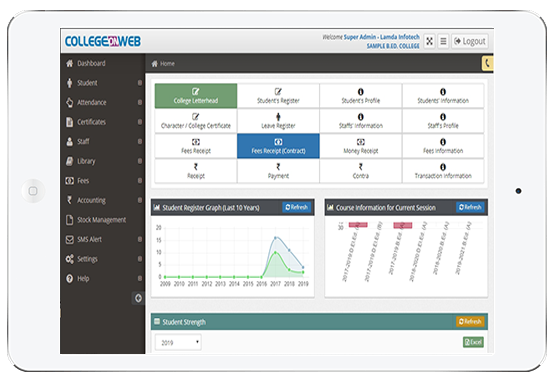552x384 pixels.
Task: Export Student Strength via Excel button
Action: pos(473,342)
